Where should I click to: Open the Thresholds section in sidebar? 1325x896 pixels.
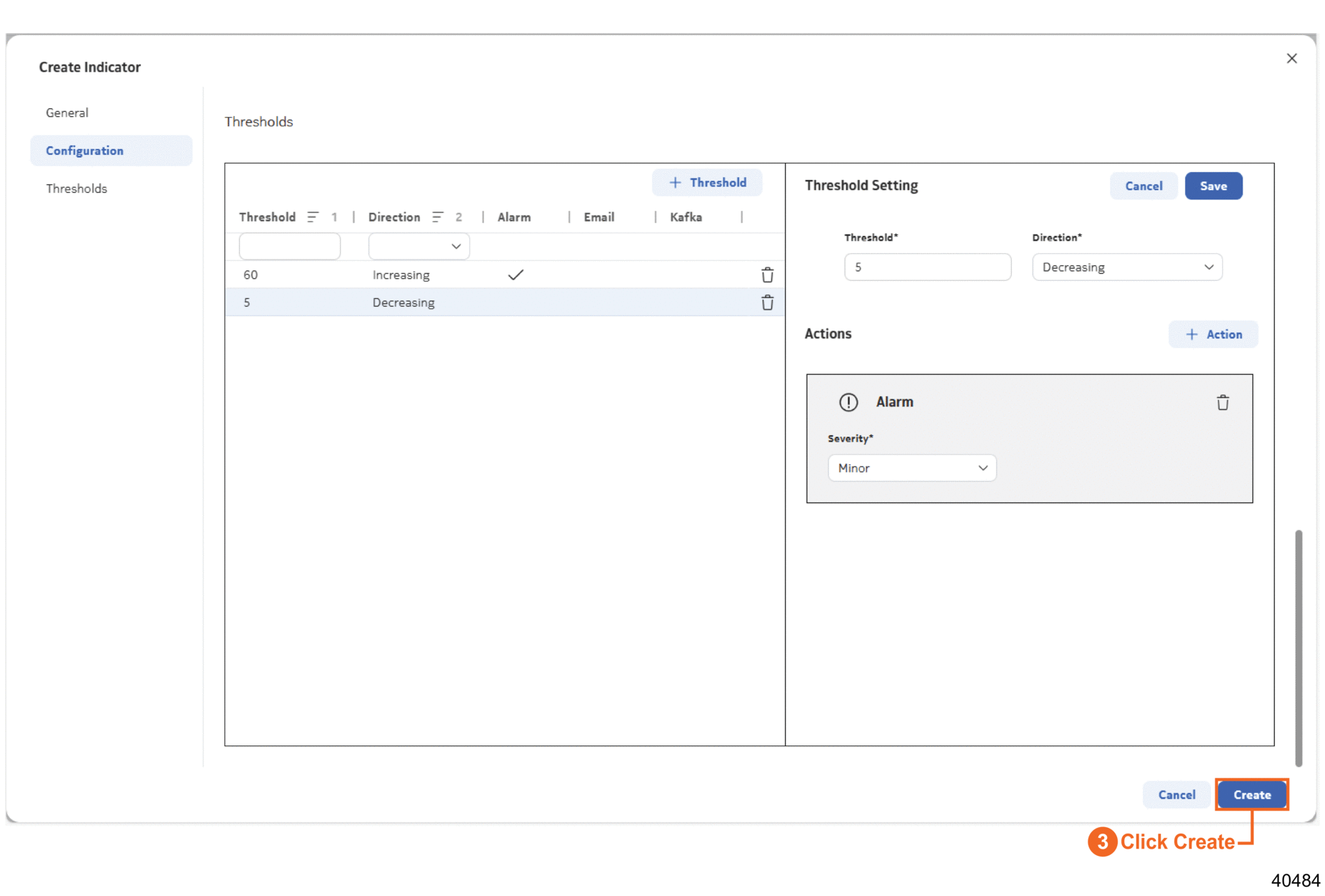point(77,189)
